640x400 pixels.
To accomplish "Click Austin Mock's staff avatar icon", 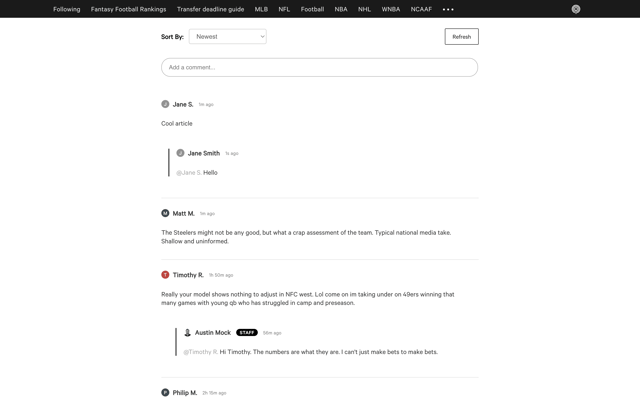I will click(x=187, y=333).
